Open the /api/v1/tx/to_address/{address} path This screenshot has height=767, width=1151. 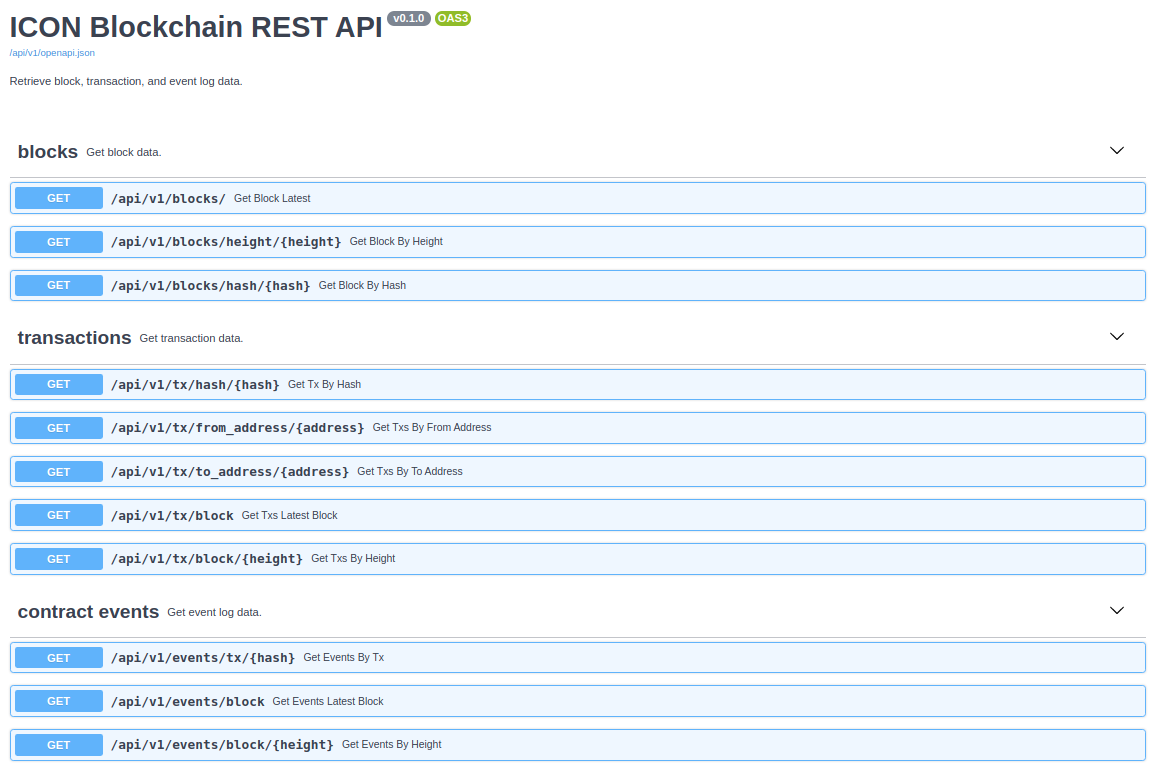(230, 472)
